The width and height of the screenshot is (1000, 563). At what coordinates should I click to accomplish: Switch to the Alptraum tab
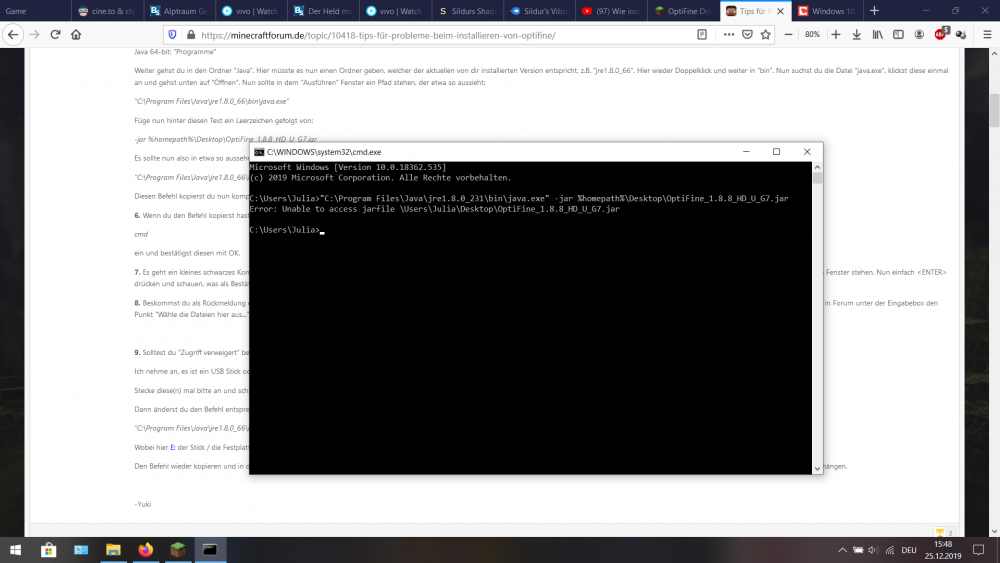pos(179,11)
